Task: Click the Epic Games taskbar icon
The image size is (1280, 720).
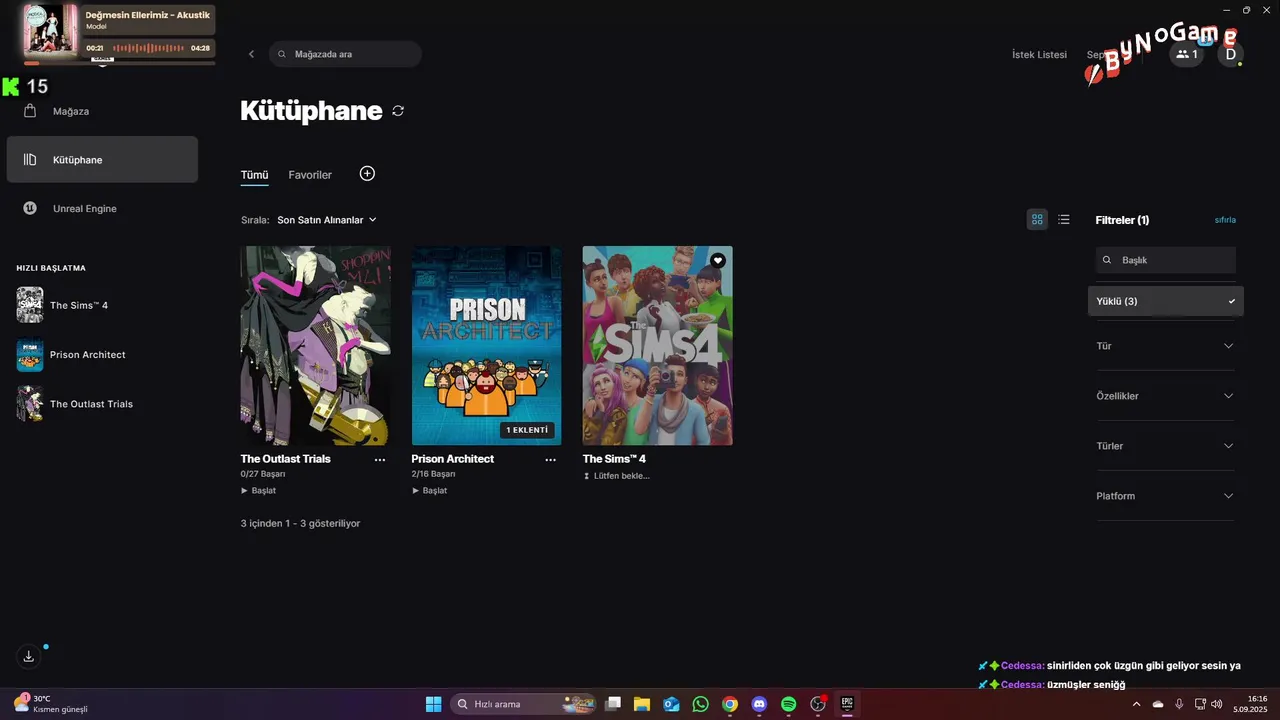Action: pyautogui.click(x=847, y=704)
